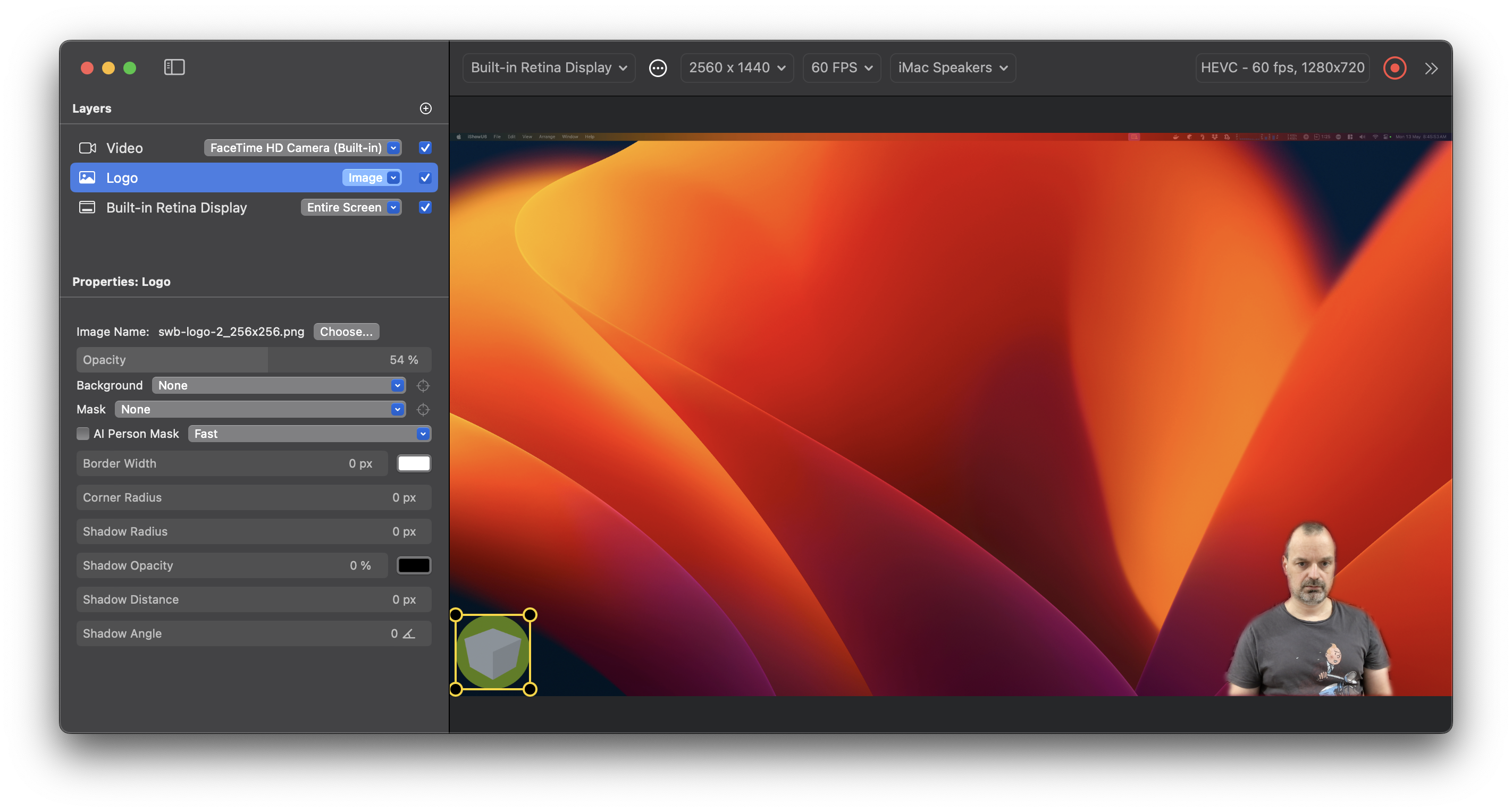Click the Shadow Angle icon
The image size is (1512, 812).
pyautogui.click(x=409, y=633)
